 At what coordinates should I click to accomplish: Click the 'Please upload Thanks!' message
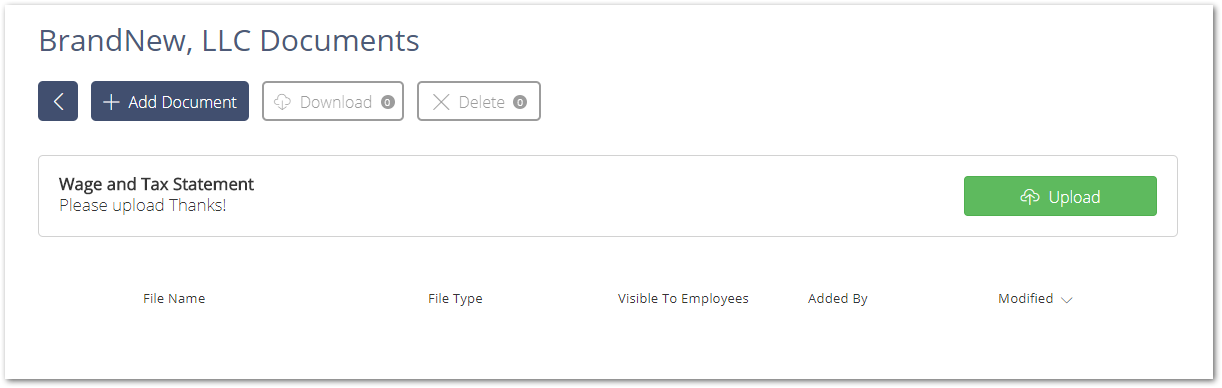(x=143, y=205)
